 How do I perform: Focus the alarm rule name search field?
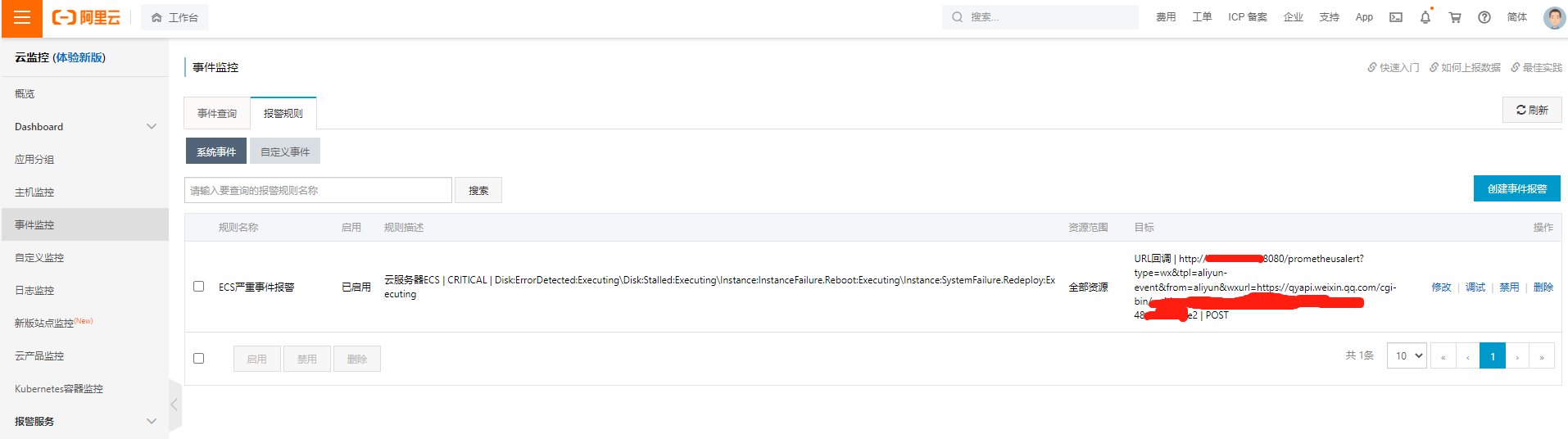[x=318, y=190]
